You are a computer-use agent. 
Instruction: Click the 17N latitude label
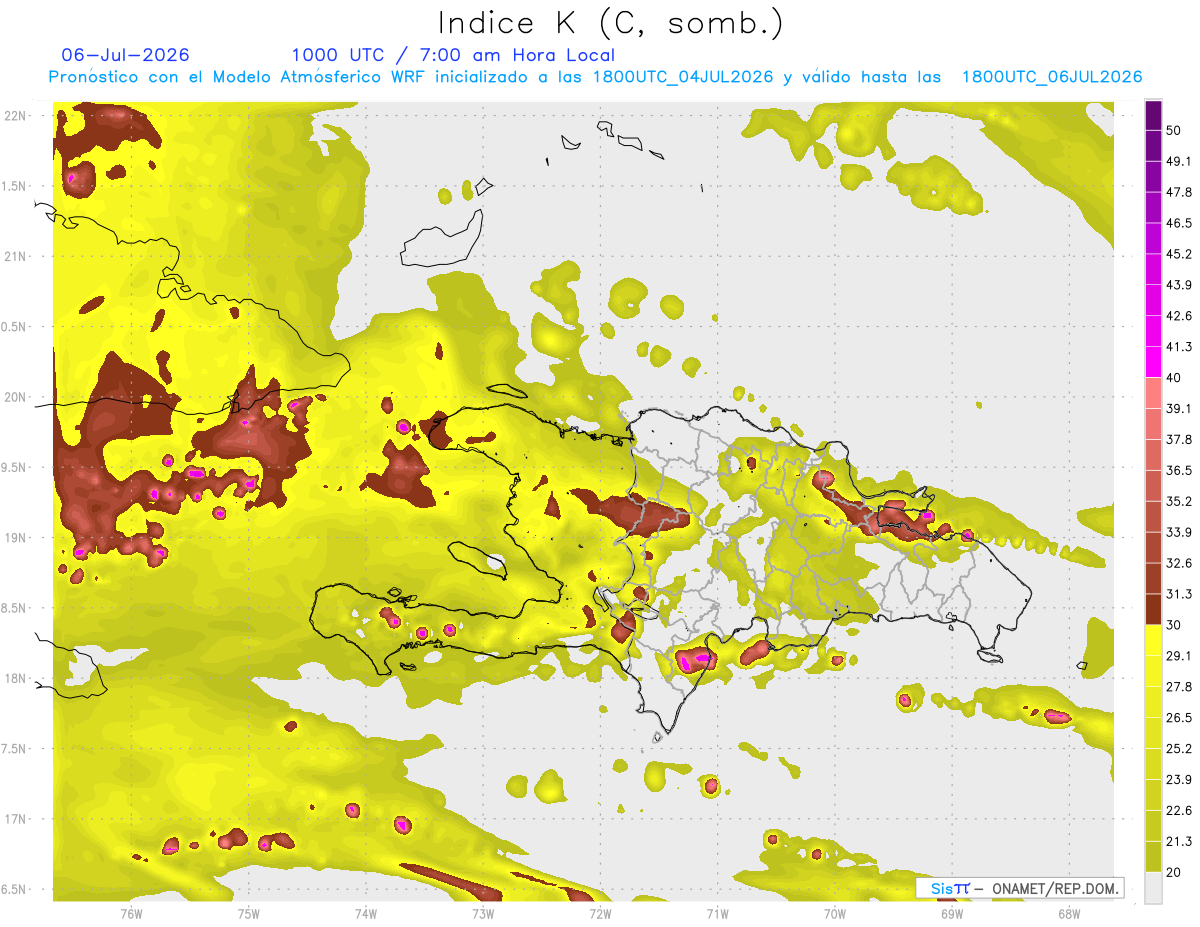[x=16, y=819]
